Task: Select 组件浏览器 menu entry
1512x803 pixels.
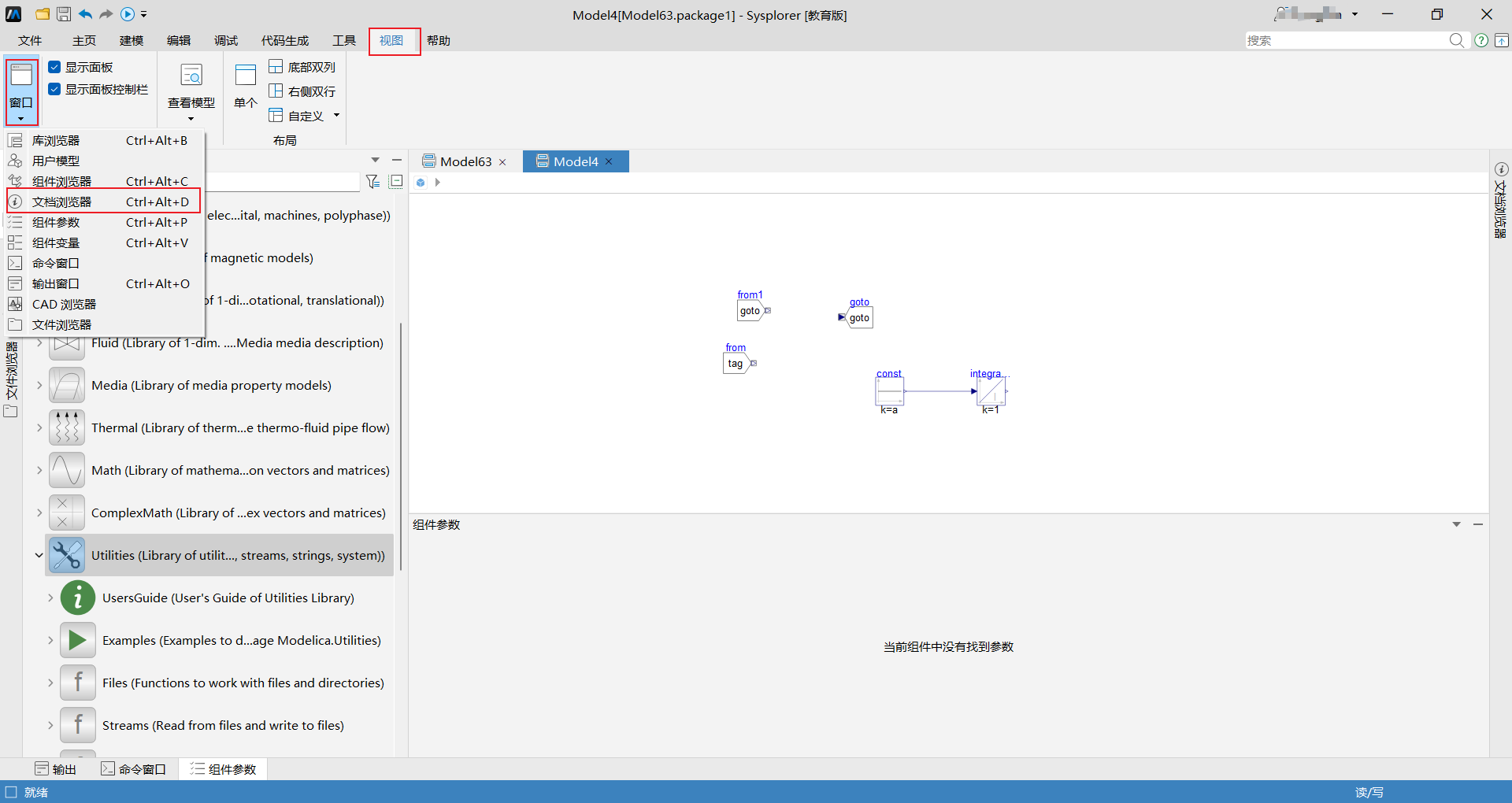Action: (x=104, y=181)
